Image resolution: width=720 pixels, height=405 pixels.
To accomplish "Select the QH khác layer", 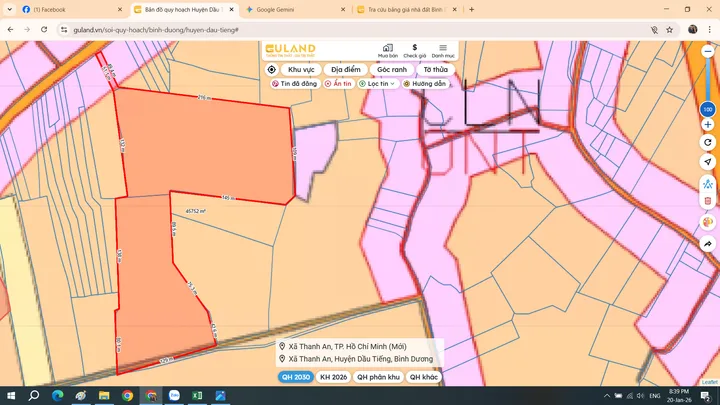I will click(423, 377).
